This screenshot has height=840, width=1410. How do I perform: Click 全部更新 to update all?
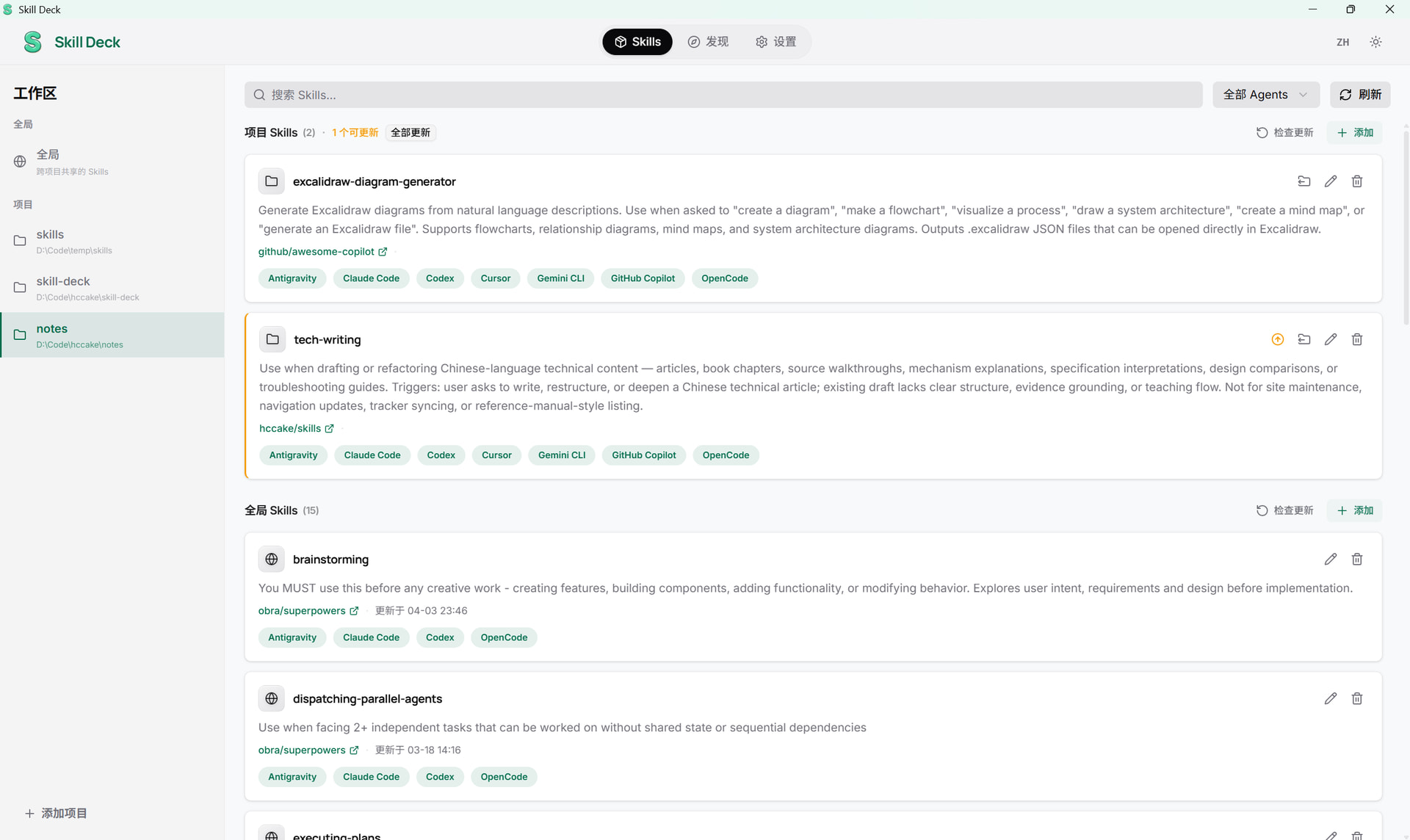tap(411, 133)
